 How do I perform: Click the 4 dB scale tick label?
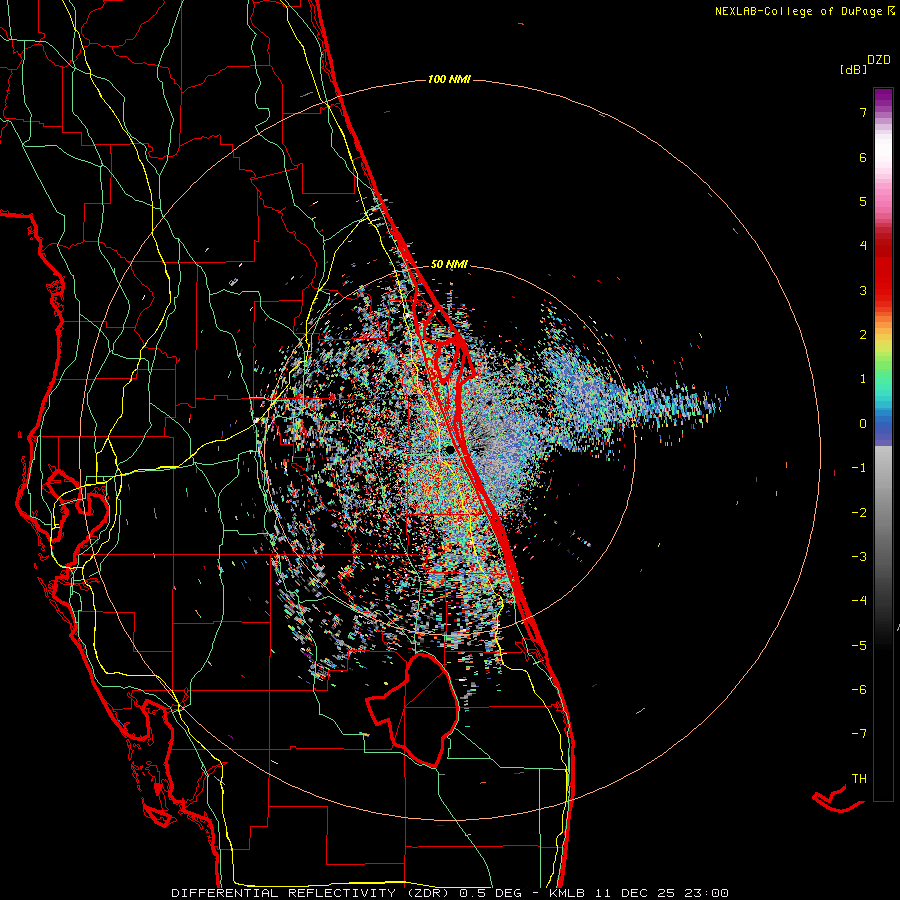863,246
